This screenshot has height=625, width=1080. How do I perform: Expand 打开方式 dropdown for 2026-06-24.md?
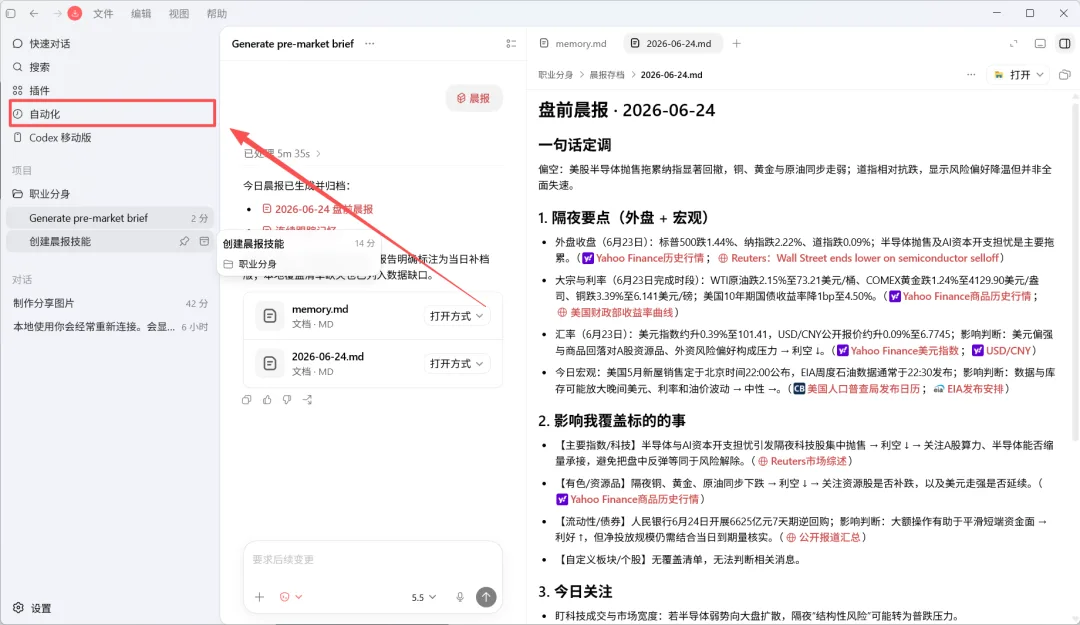click(x=457, y=363)
